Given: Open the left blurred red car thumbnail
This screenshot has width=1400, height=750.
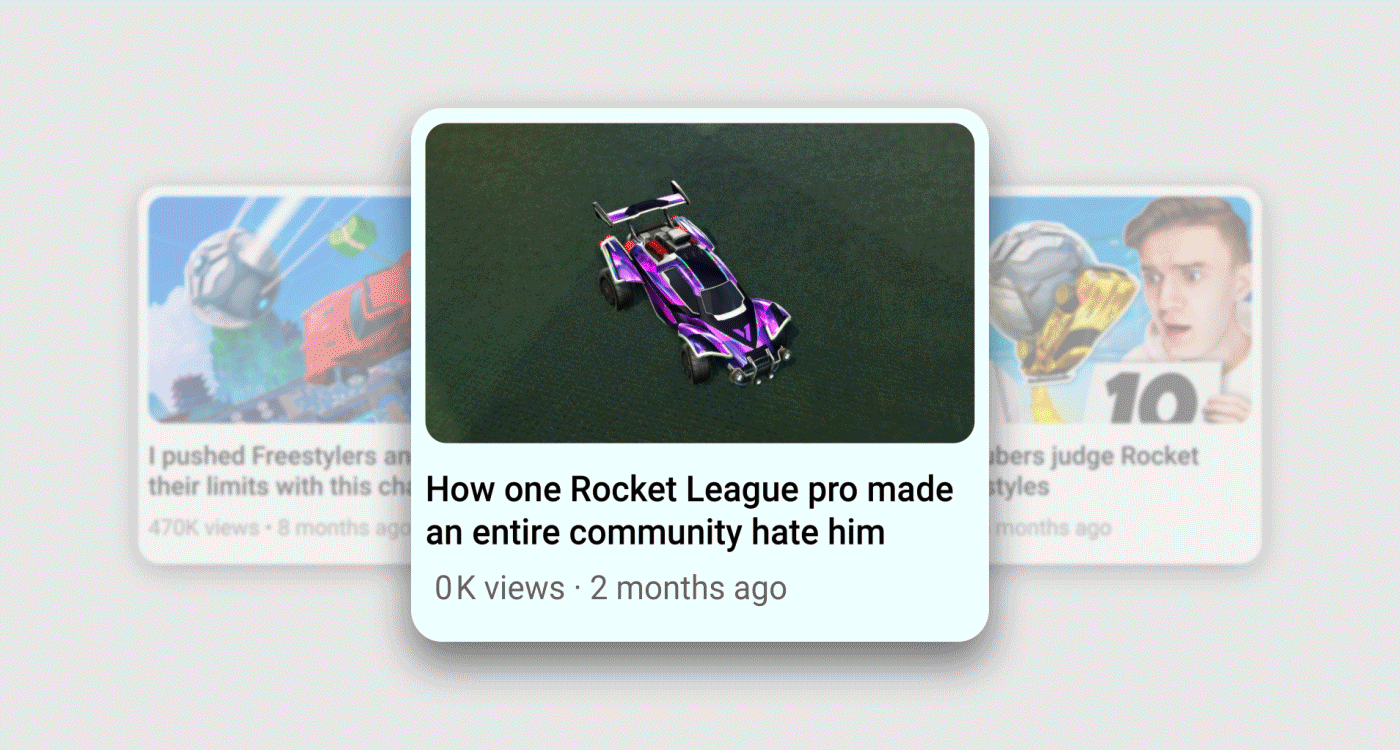Looking at the screenshot, I should (280, 309).
